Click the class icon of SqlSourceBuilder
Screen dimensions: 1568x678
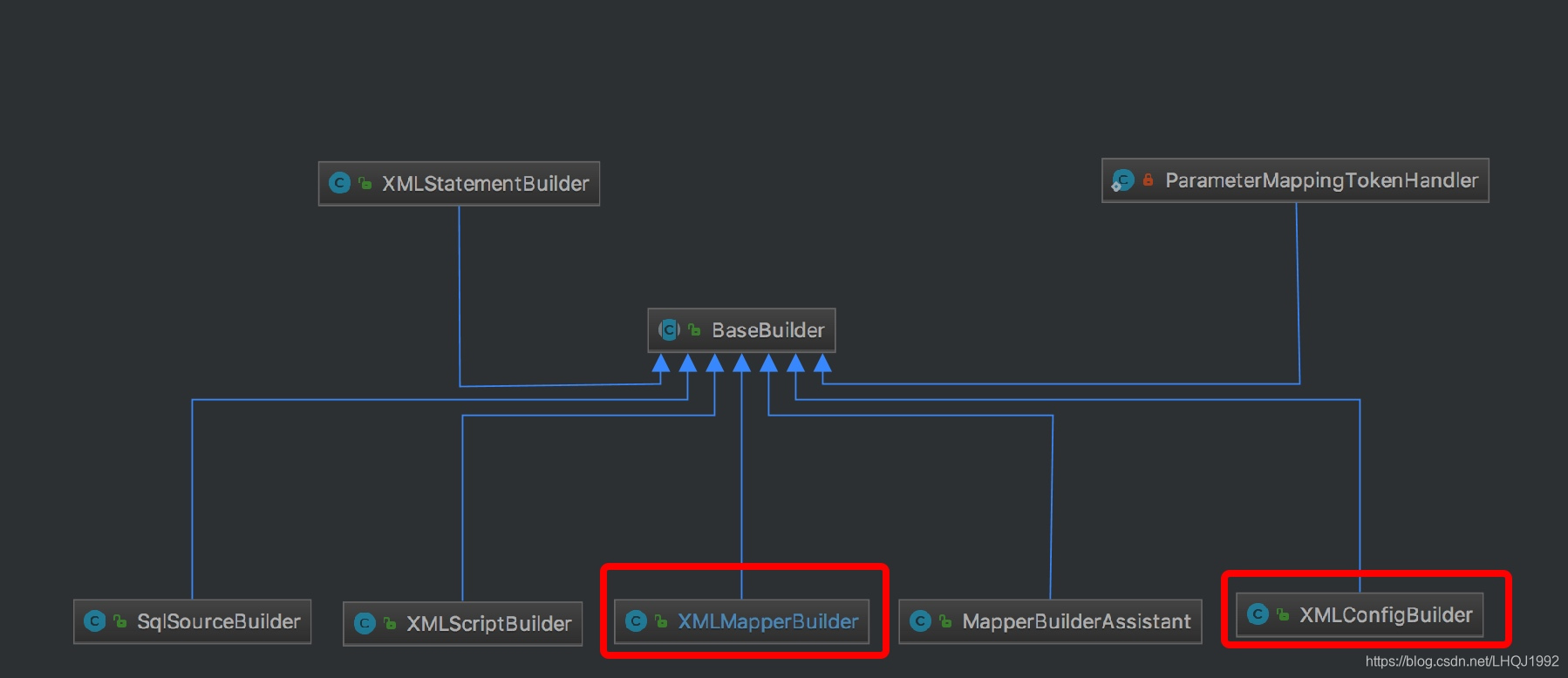[x=94, y=621]
